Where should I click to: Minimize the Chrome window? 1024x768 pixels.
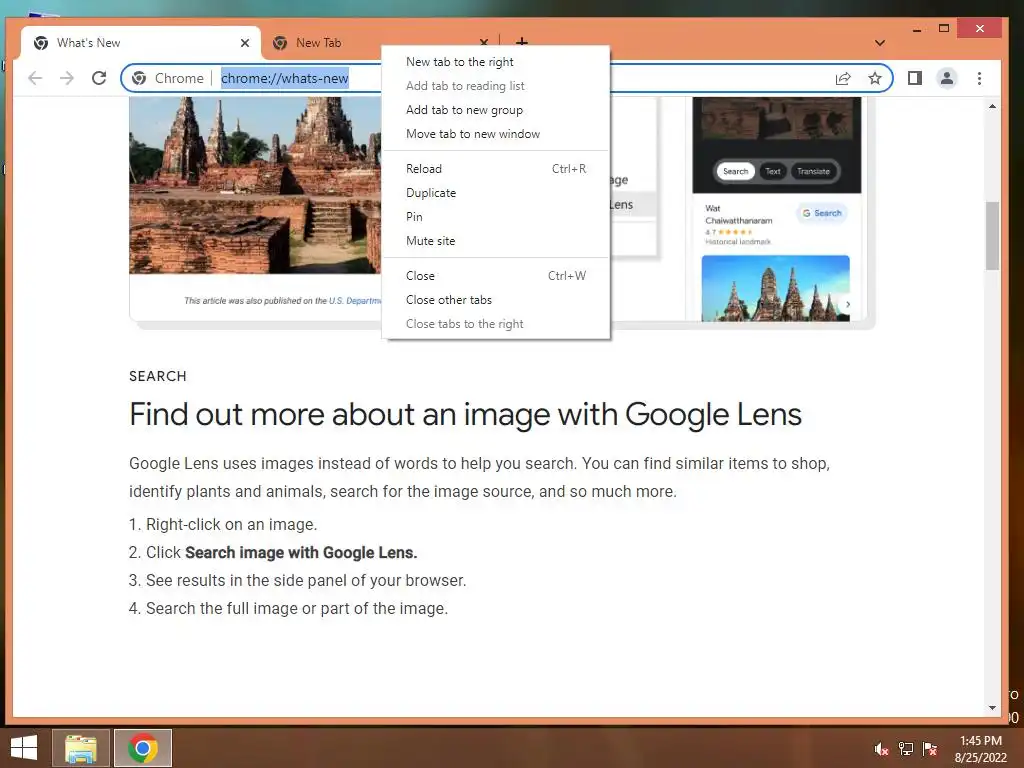point(917,29)
